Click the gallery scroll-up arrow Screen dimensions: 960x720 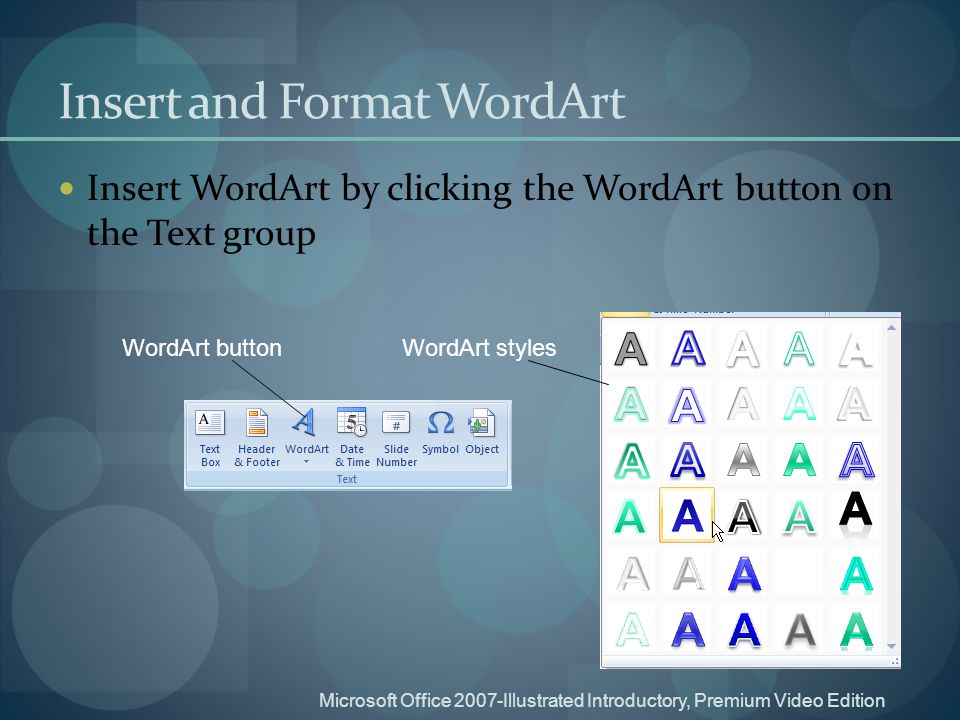(891, 328)
